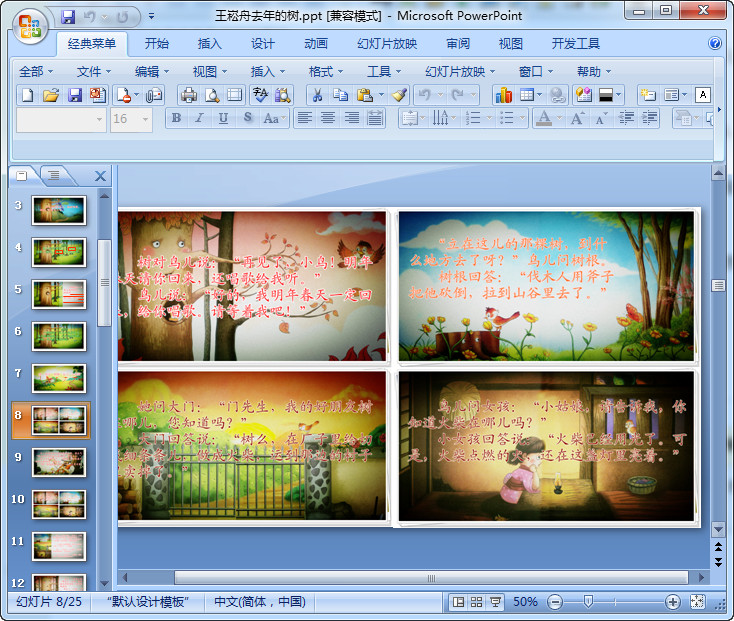The height and width of the screenshot is (621, 734).
Task: Switch to Slide Sorter view in status bar
Action: (x=477, y=602)
